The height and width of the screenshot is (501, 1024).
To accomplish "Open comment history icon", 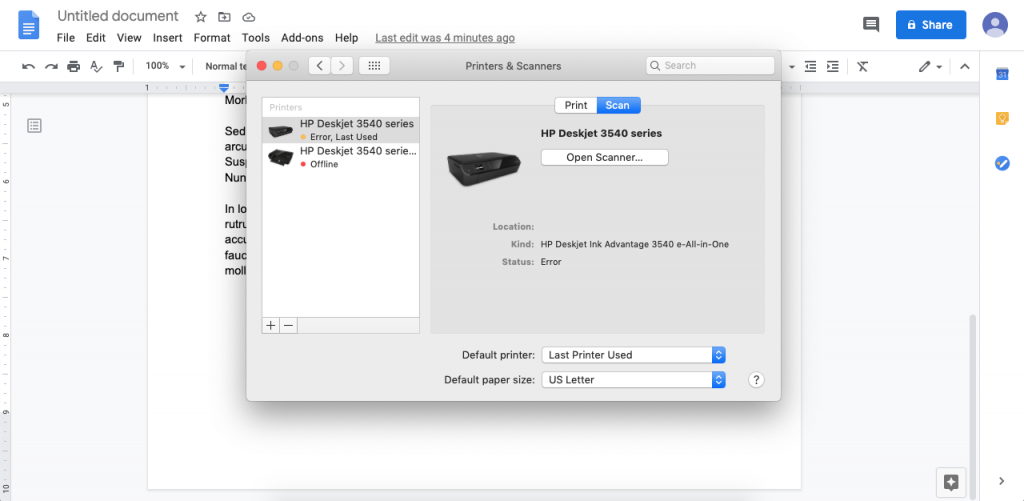I will (x=871, y=25).
